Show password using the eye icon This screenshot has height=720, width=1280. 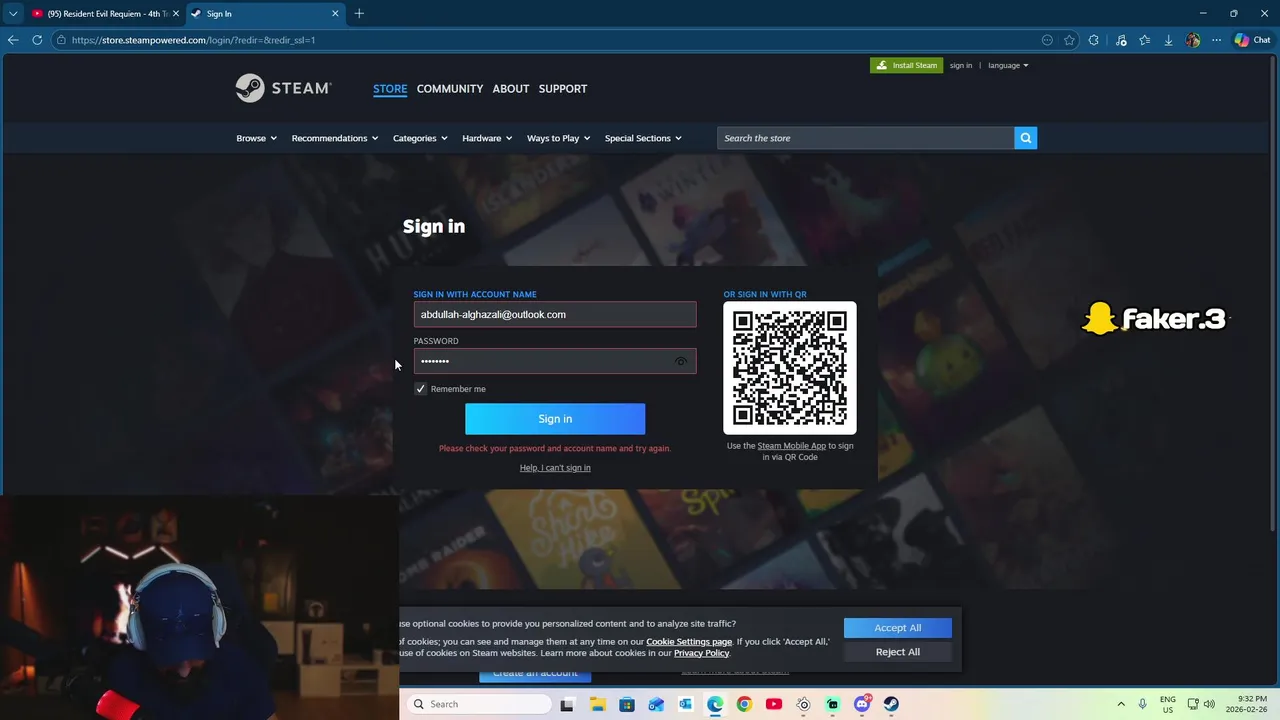[x=681, y=361]
